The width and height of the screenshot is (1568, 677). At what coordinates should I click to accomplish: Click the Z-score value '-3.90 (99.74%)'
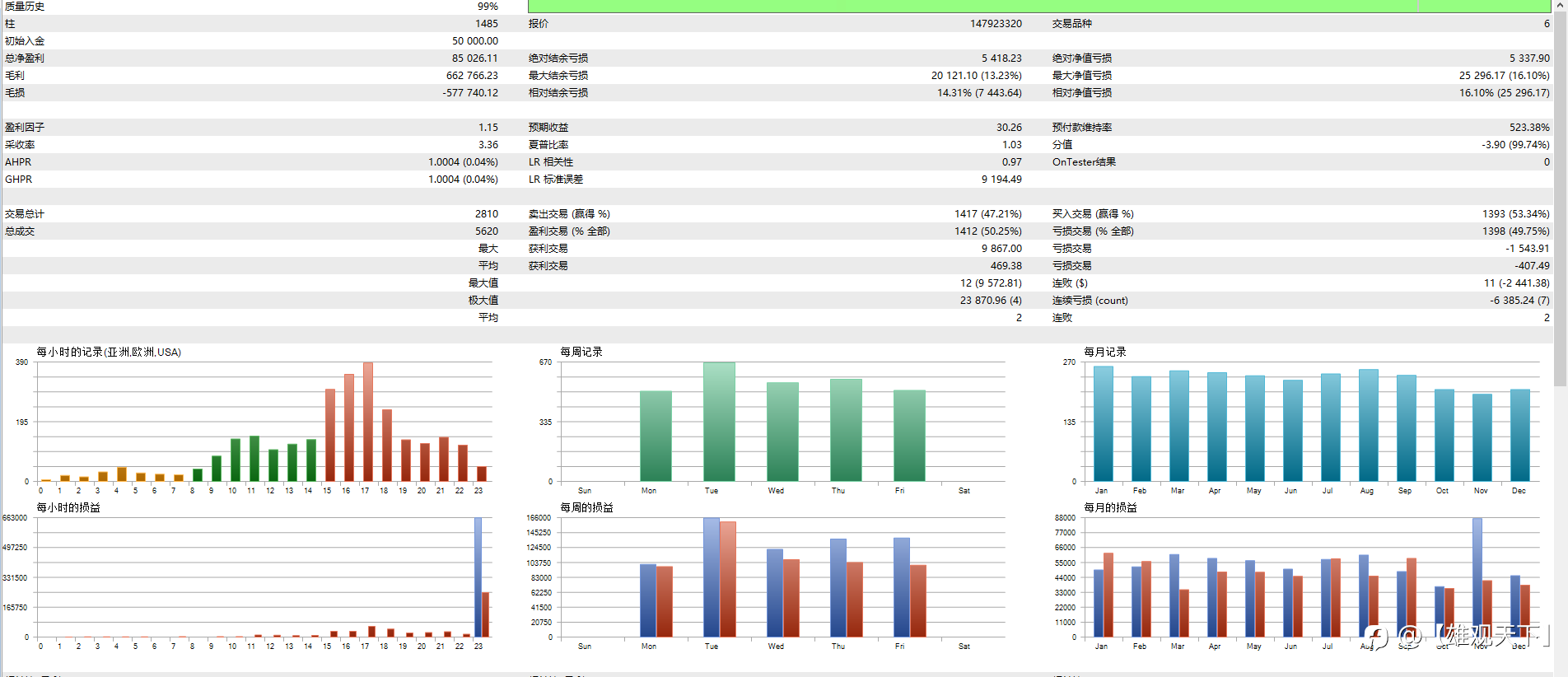pyautogui.click(x=1515, y=144)
